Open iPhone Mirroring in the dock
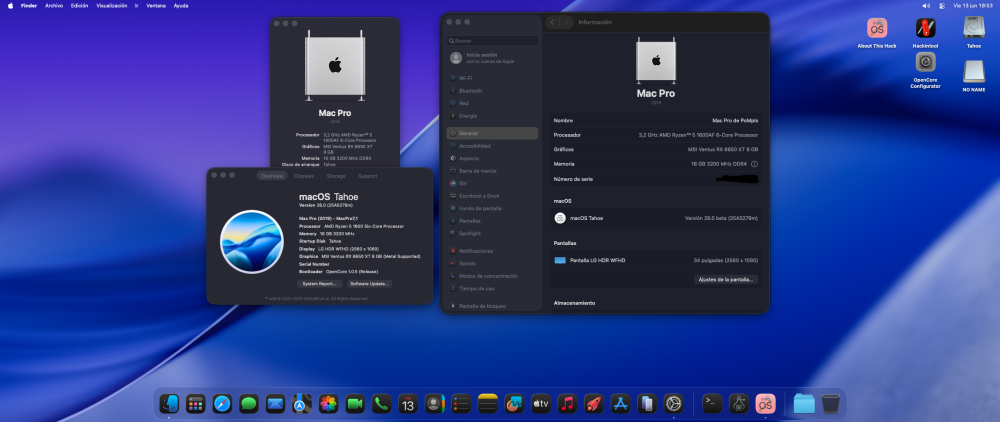This screenshot has height=422, width=1000. click(647, 404)
